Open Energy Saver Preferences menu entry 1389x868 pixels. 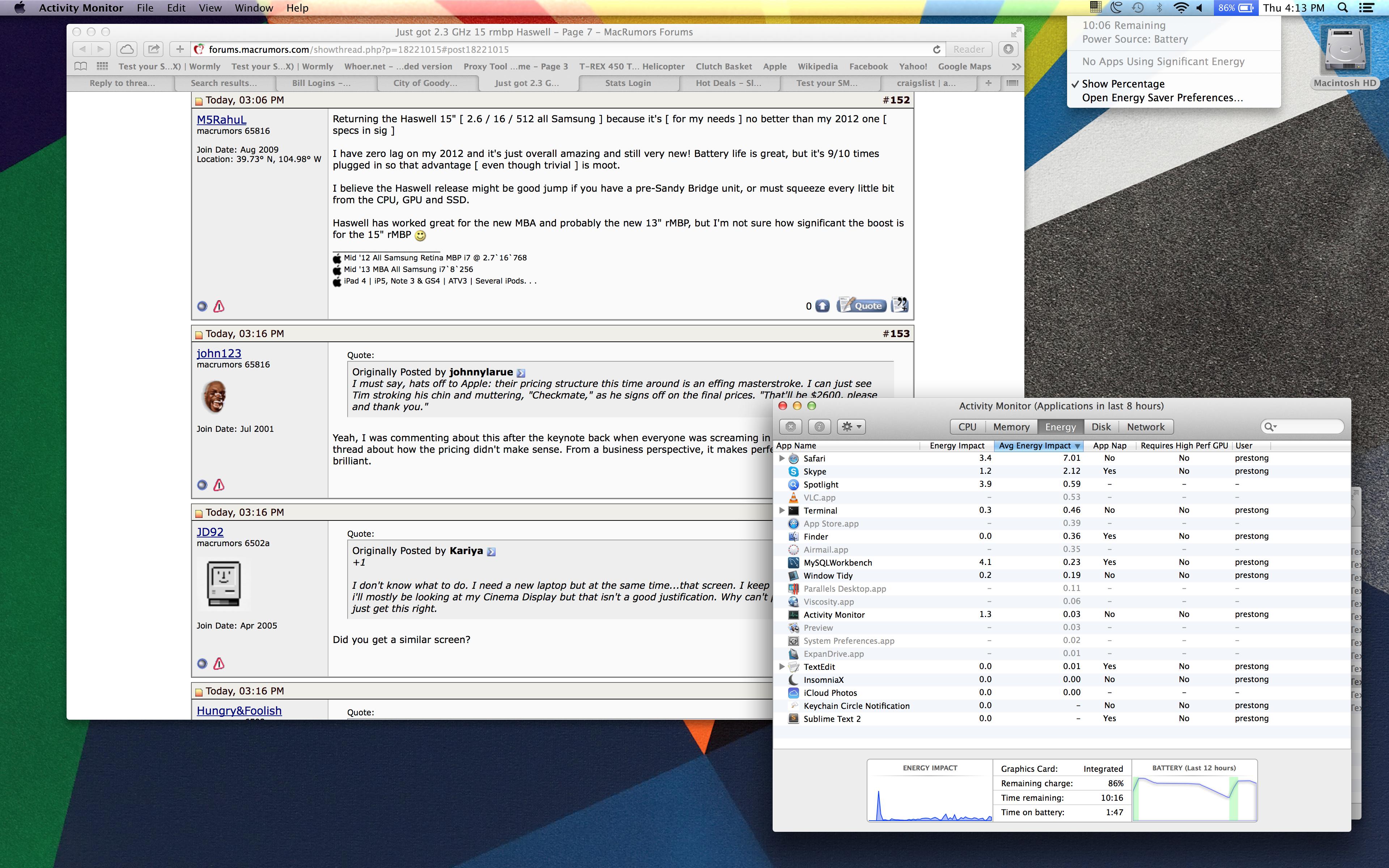(x=1162, y=98)
